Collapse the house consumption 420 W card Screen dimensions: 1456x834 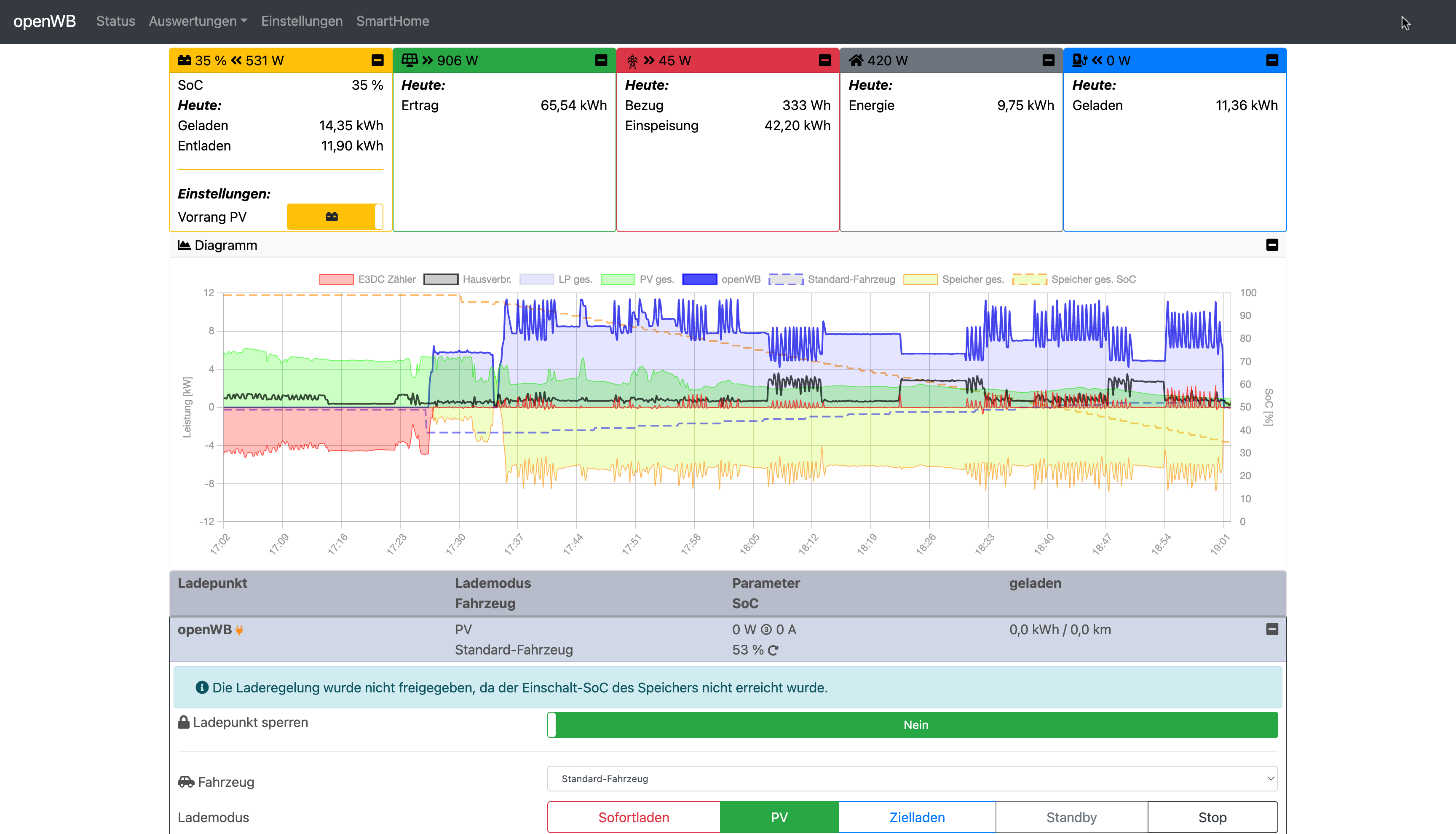pyautogui.click(x=1048, y=60)
